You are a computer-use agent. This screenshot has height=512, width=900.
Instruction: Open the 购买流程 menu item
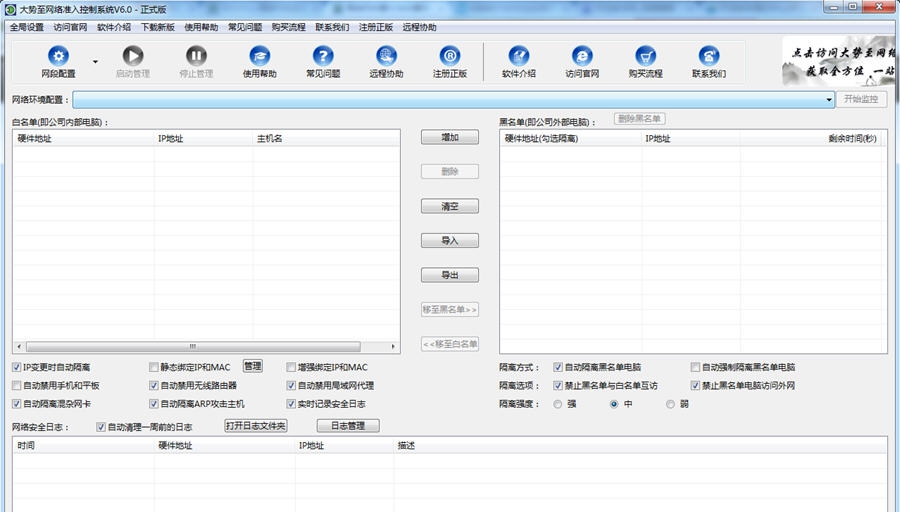[x=289, y=27]
